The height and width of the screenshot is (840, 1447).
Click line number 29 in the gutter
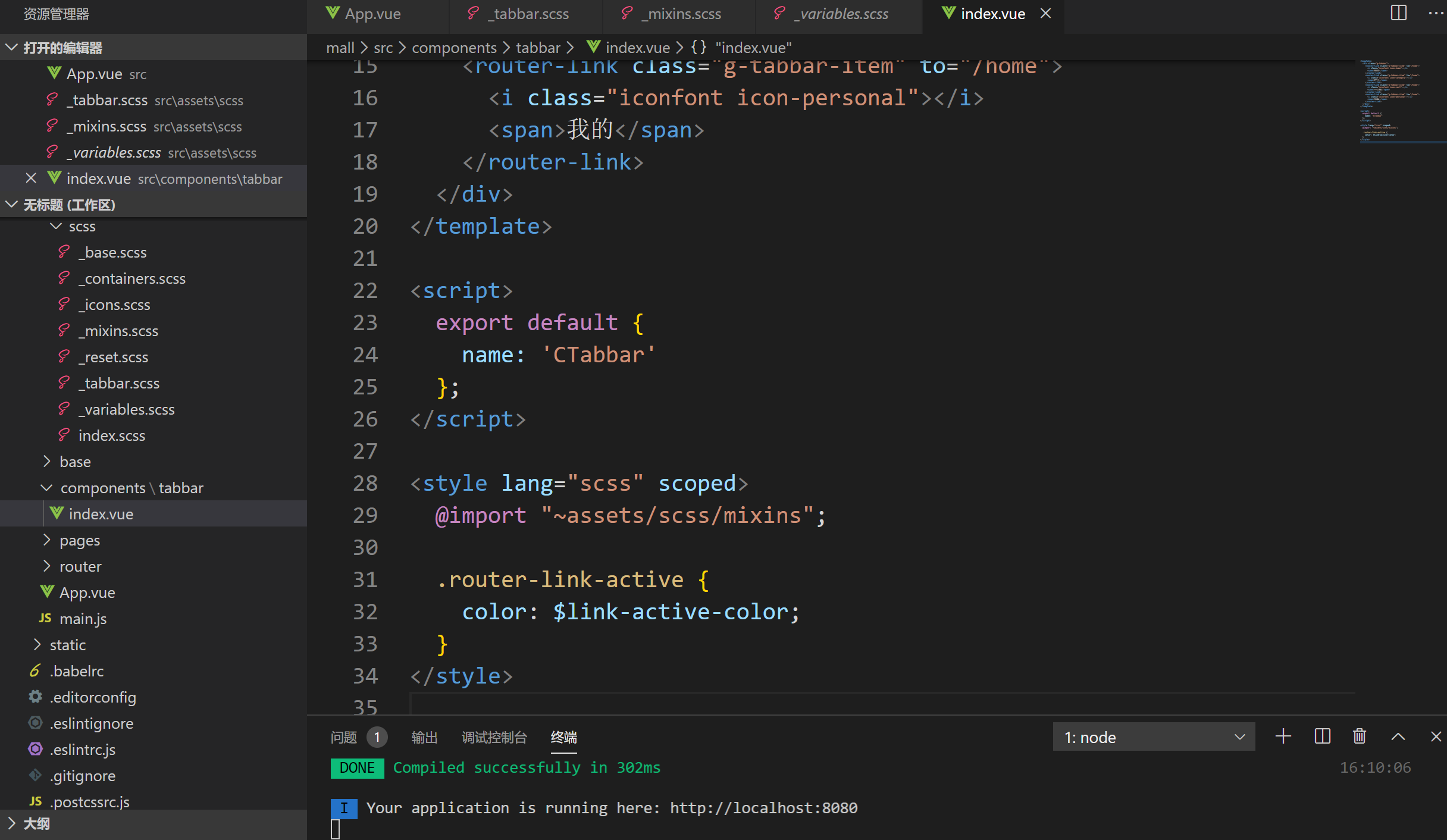(365, 515)
